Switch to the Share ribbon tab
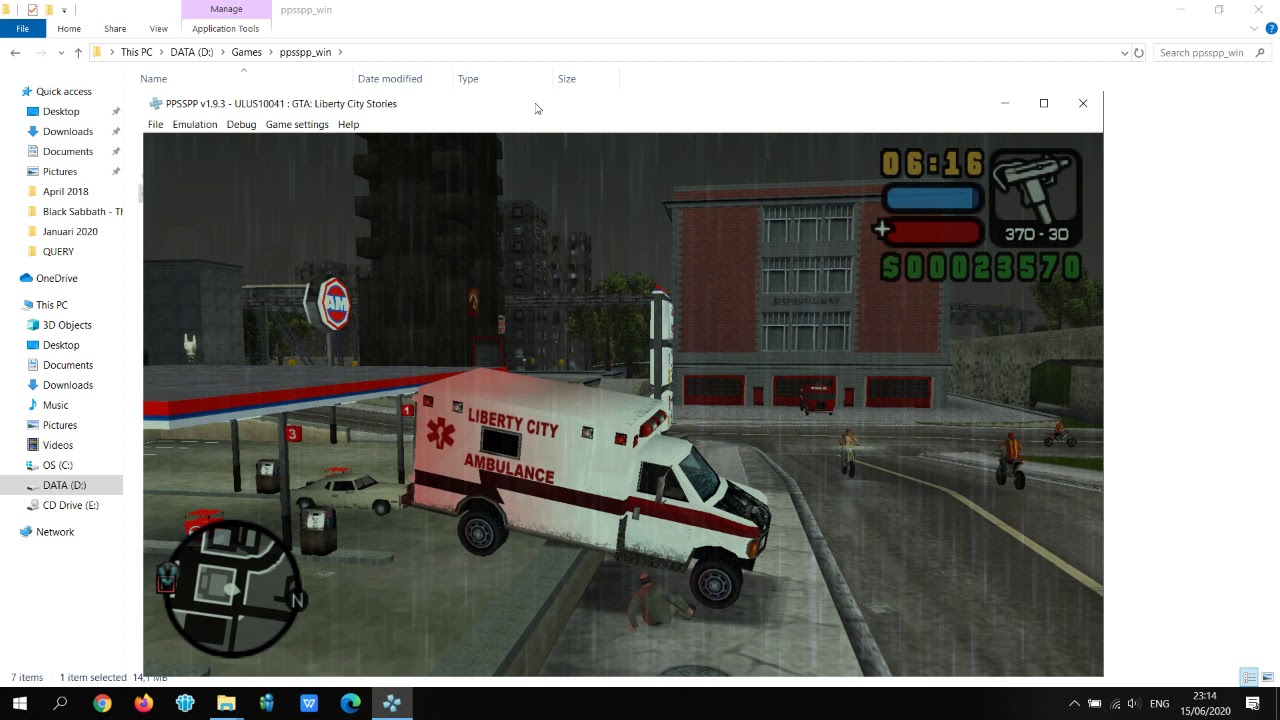Image resolution: width=1280 pixels, height=720 pixels. click(x=115, y=29)
